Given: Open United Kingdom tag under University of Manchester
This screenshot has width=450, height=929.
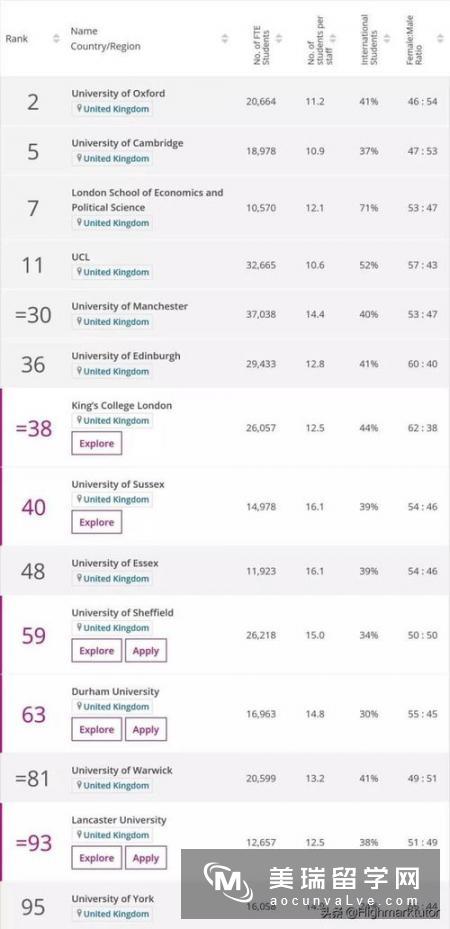Looking at the screenshot, I should [112, 322].
